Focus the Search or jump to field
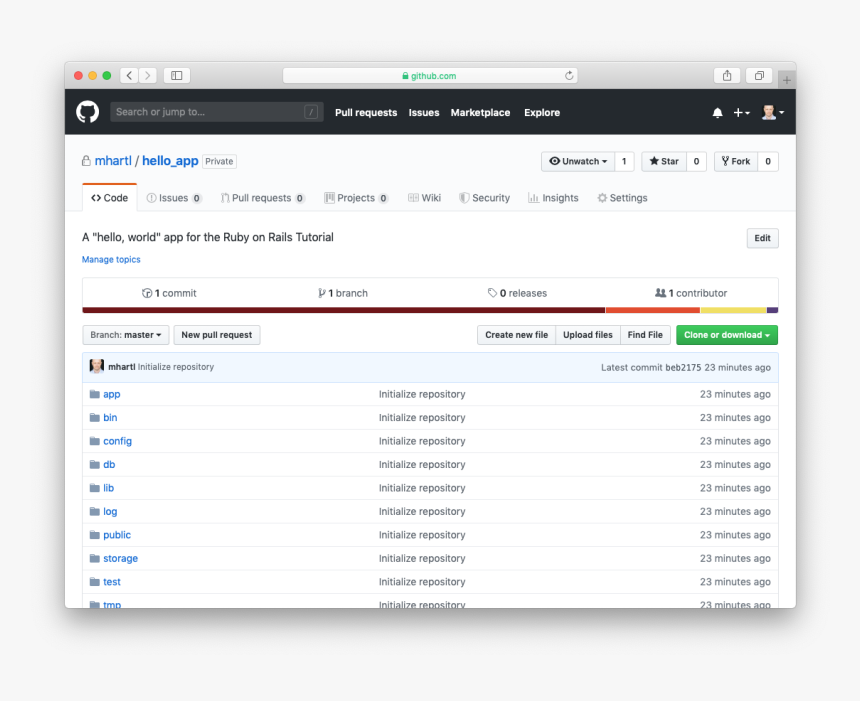The width and height of the screenshot is (860, 701). [217, 112]
